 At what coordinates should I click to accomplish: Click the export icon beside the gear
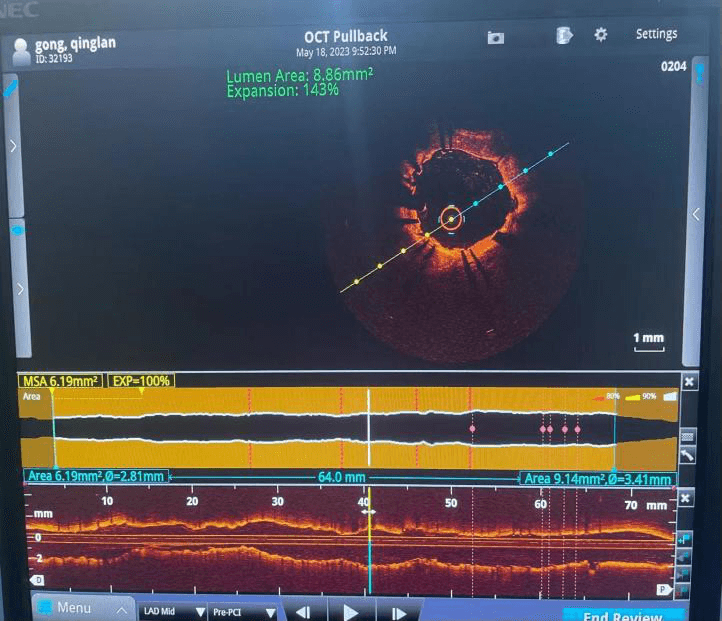tap(564, 35)
